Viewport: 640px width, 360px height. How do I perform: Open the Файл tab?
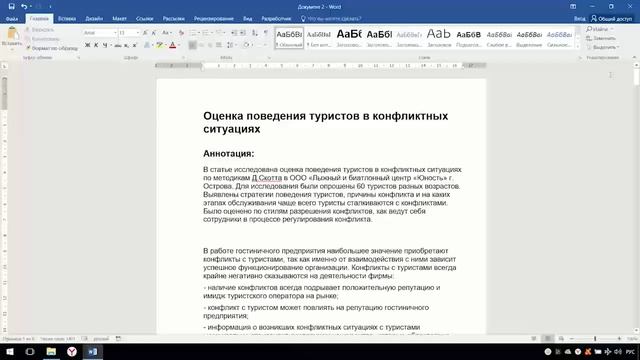(12, 19)
